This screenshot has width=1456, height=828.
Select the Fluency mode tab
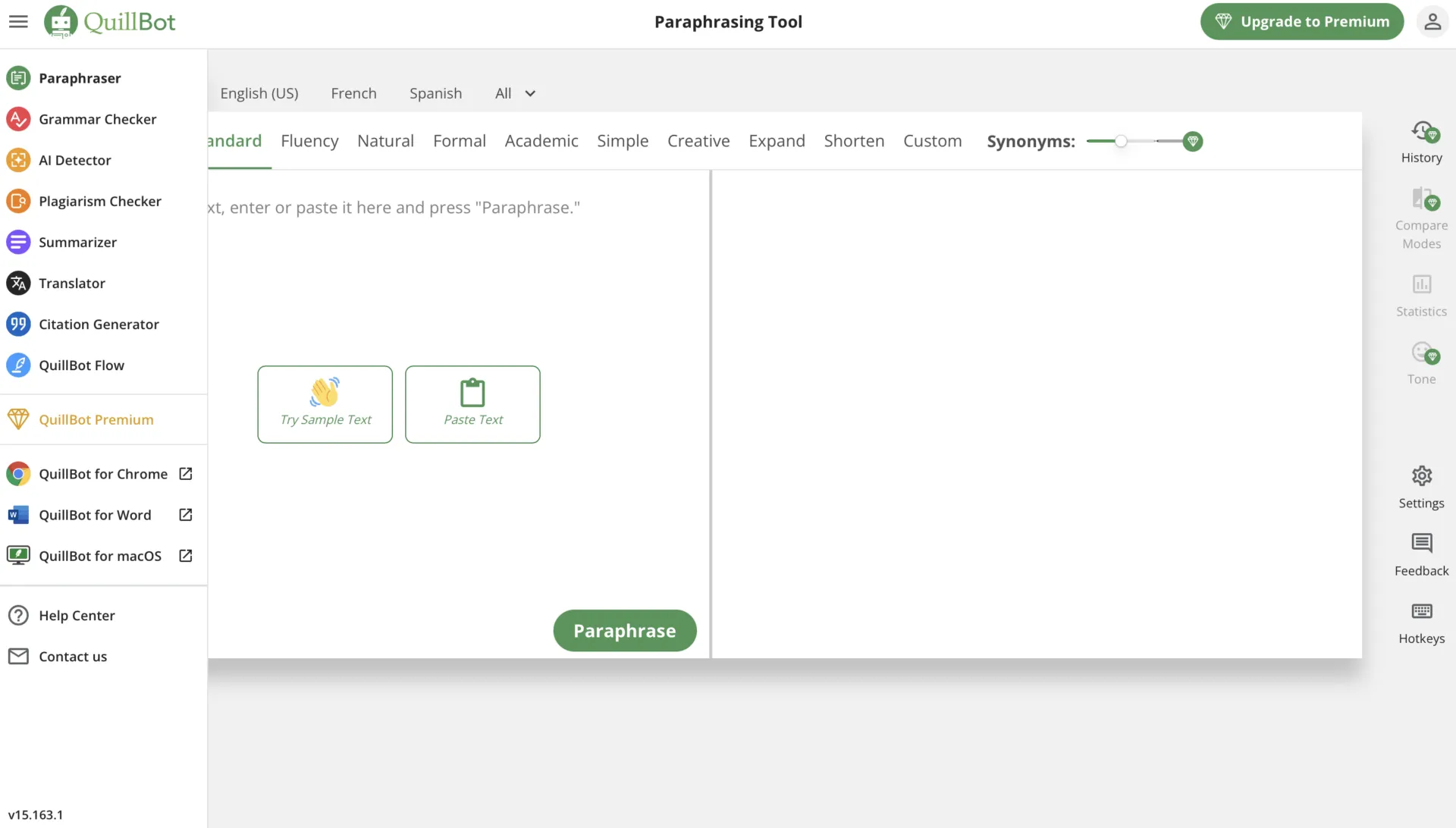click(x=309, y=141)
